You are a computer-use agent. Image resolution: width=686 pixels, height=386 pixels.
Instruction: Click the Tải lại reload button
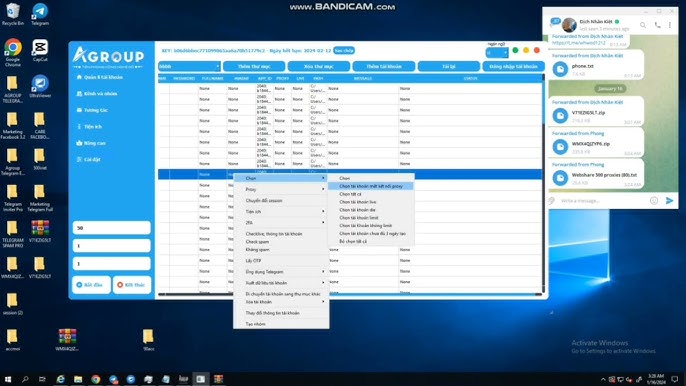[448, 66]
